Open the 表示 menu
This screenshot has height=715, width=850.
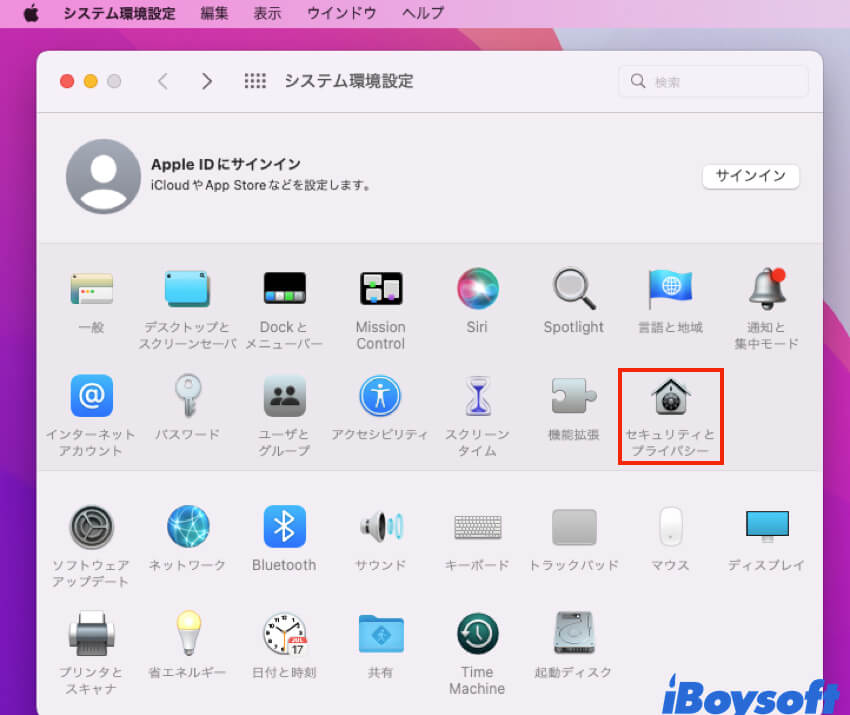[x=267, y=13]
